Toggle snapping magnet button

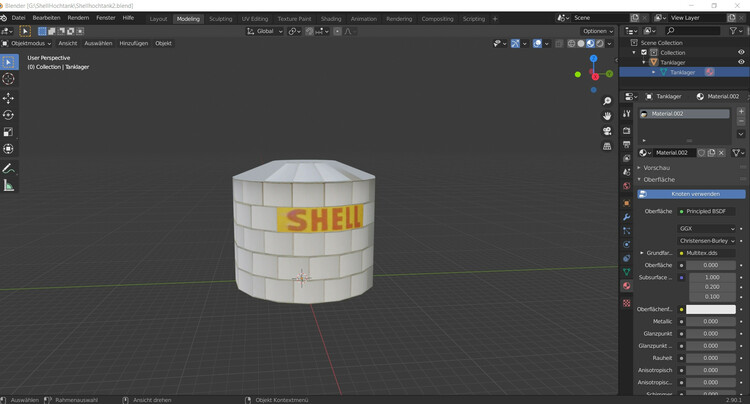(309, 32)
